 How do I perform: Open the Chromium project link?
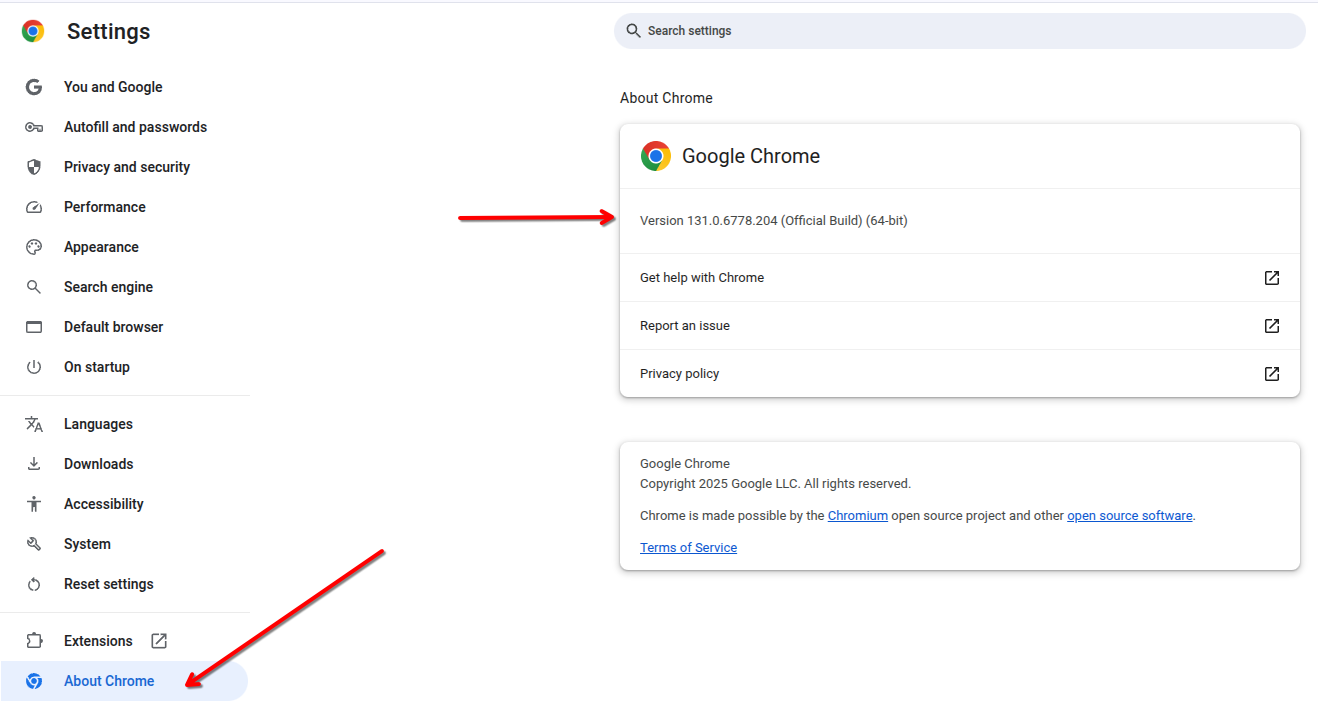tap(858, 515)
